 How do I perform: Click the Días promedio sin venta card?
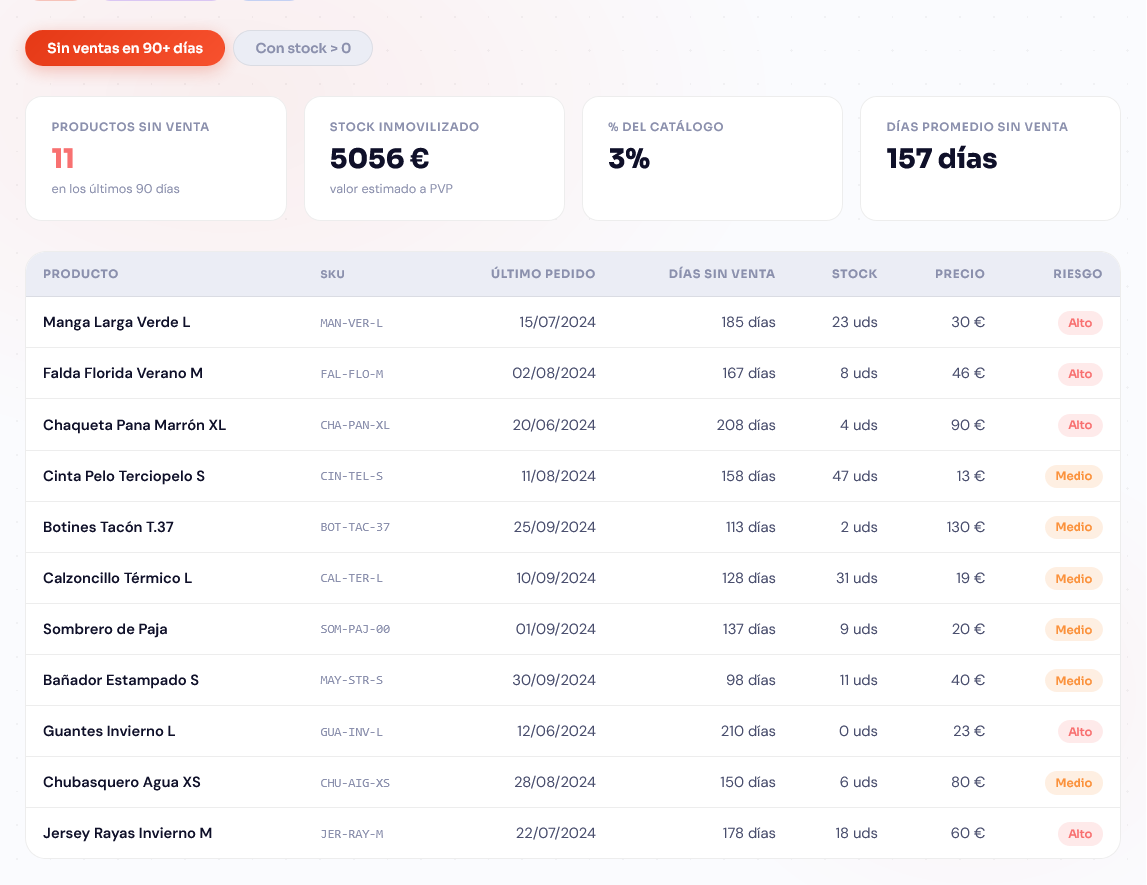(990, 158)
